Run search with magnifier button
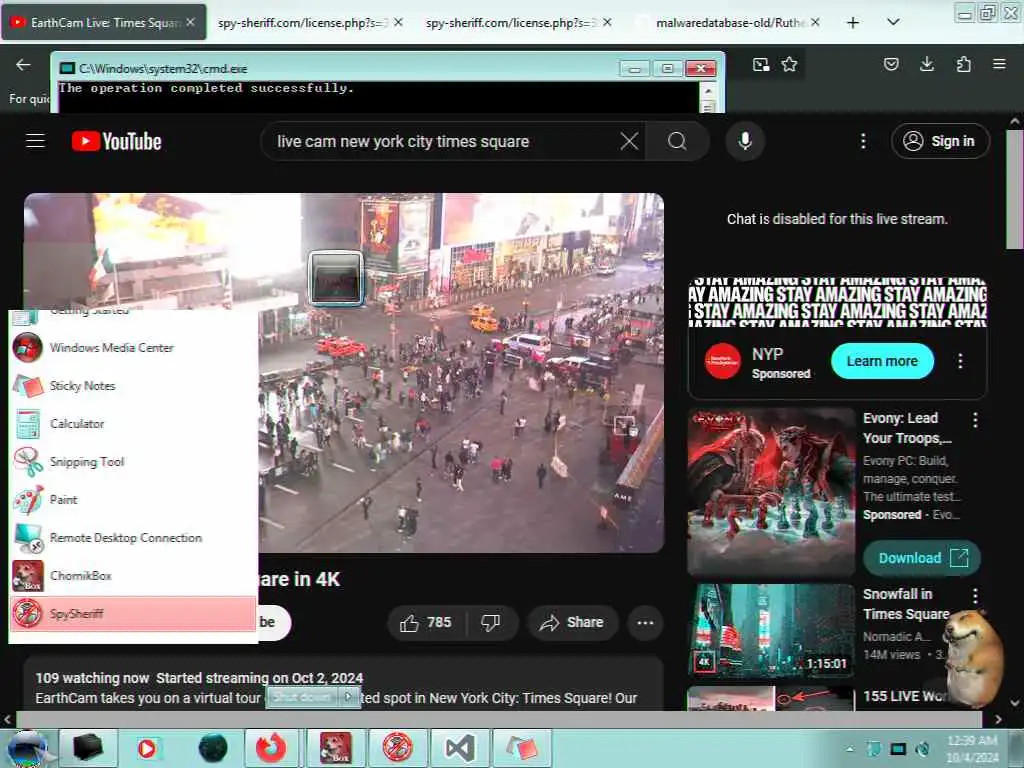 coord(677,141)
